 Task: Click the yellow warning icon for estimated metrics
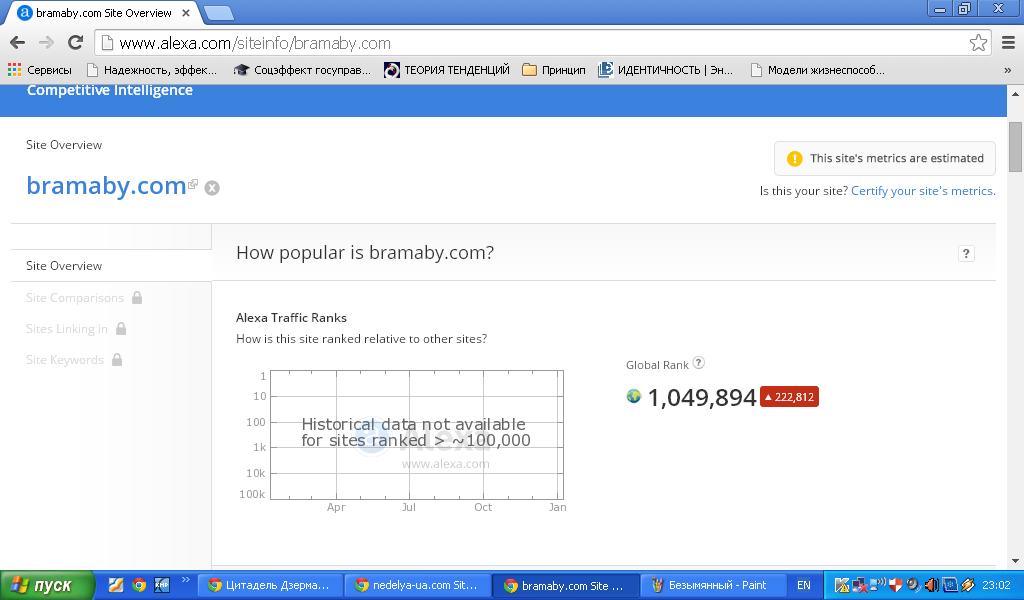click(794, 159)
